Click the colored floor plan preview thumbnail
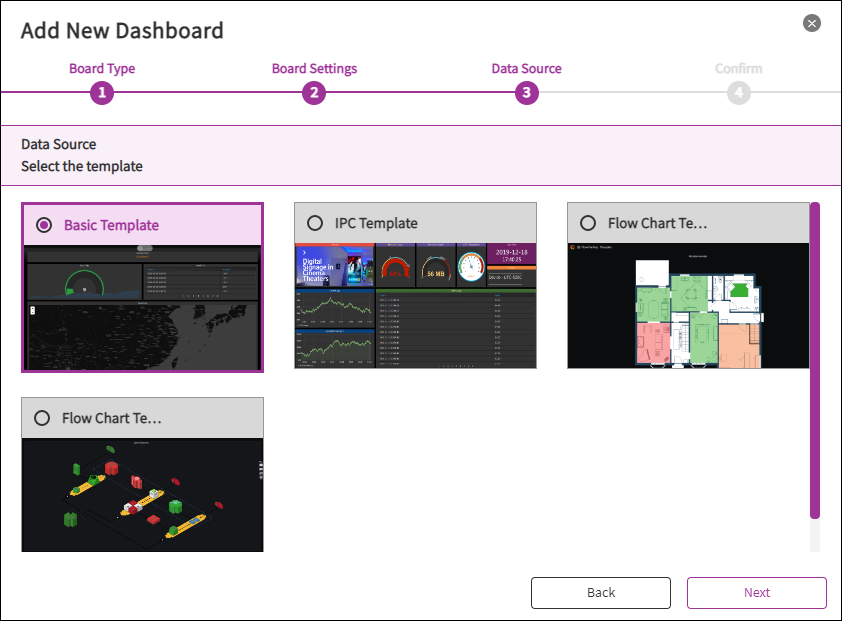The image size is (842, 621). click(688, 305)
